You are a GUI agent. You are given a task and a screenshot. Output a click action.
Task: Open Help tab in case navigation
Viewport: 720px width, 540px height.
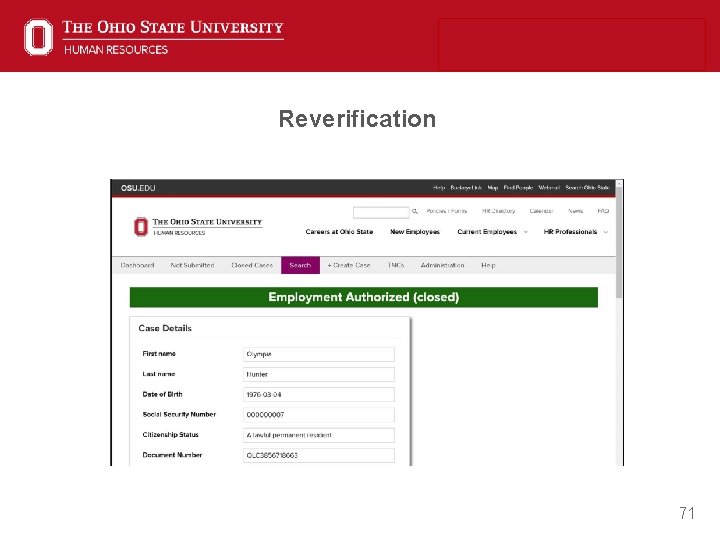click(488, 265)
